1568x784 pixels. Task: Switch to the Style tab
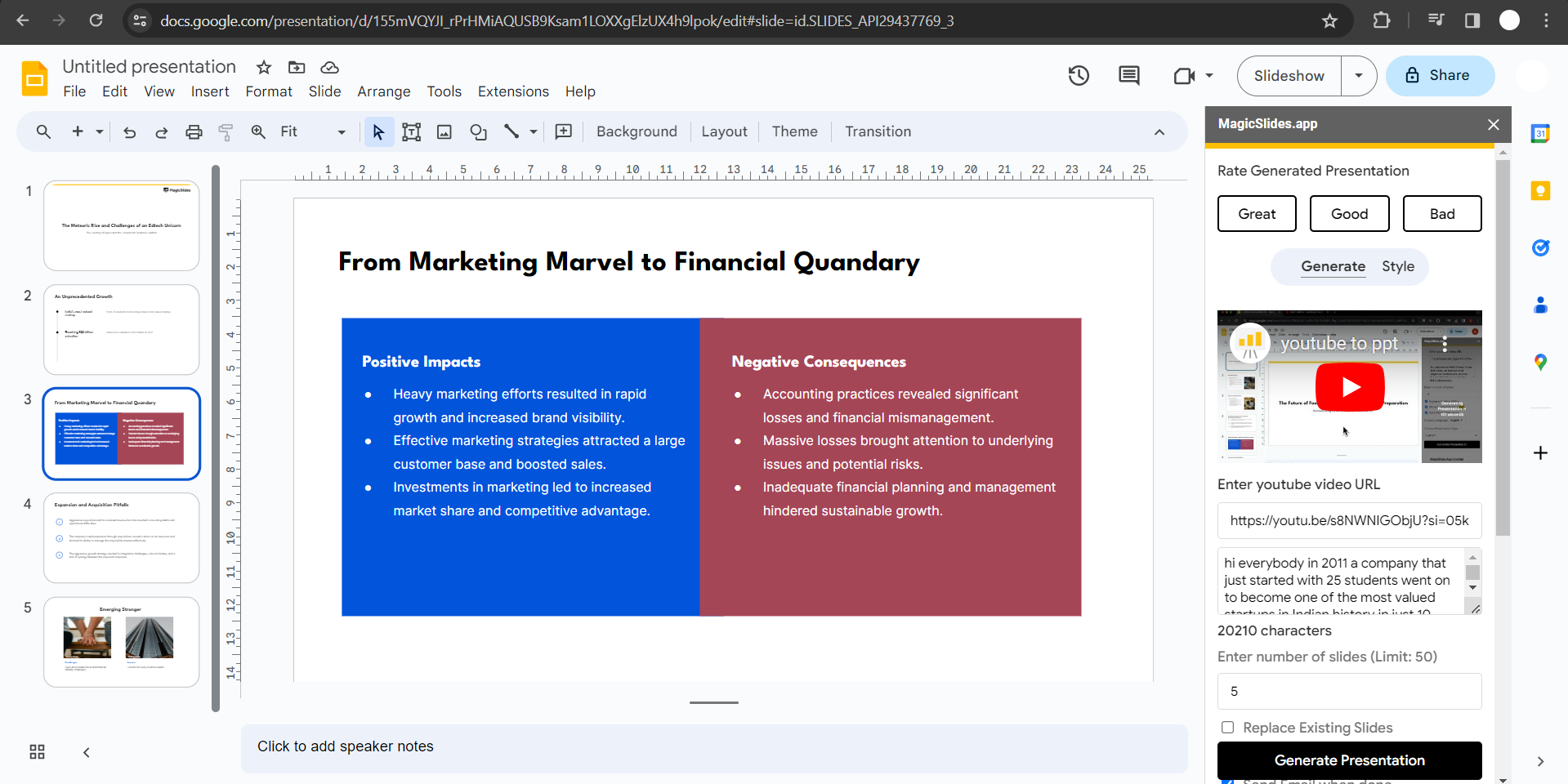pyautogui.click(x=1398, y=267)
